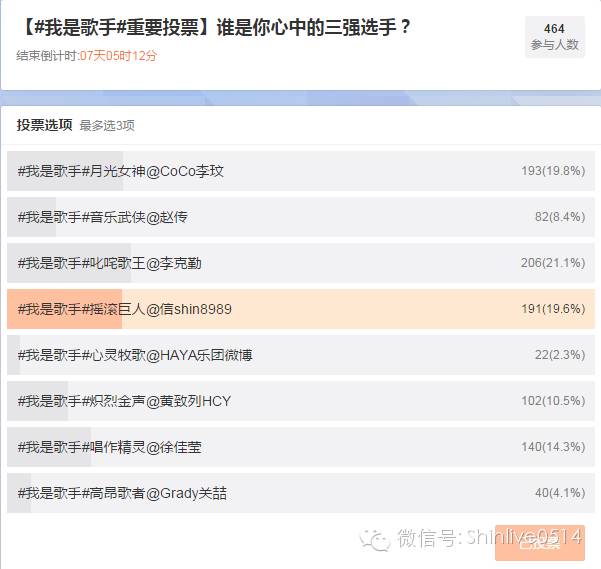Select the 黄致列HCY poll option
This screenshot has width=601, height=569.
coord(301,401)
